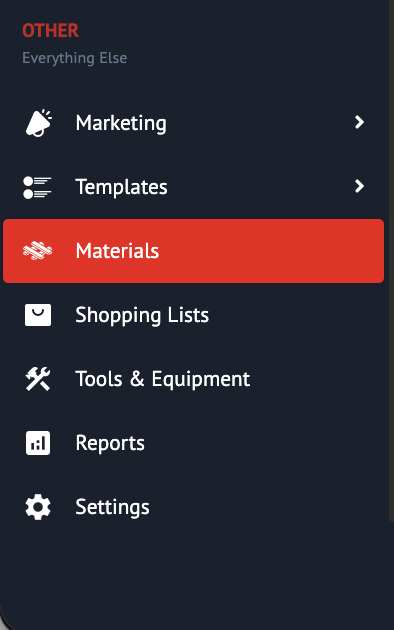The width and height of the screenshot is (394, 630).
Task: Click the Reports bar chart icon
Action: pos(38,443)
